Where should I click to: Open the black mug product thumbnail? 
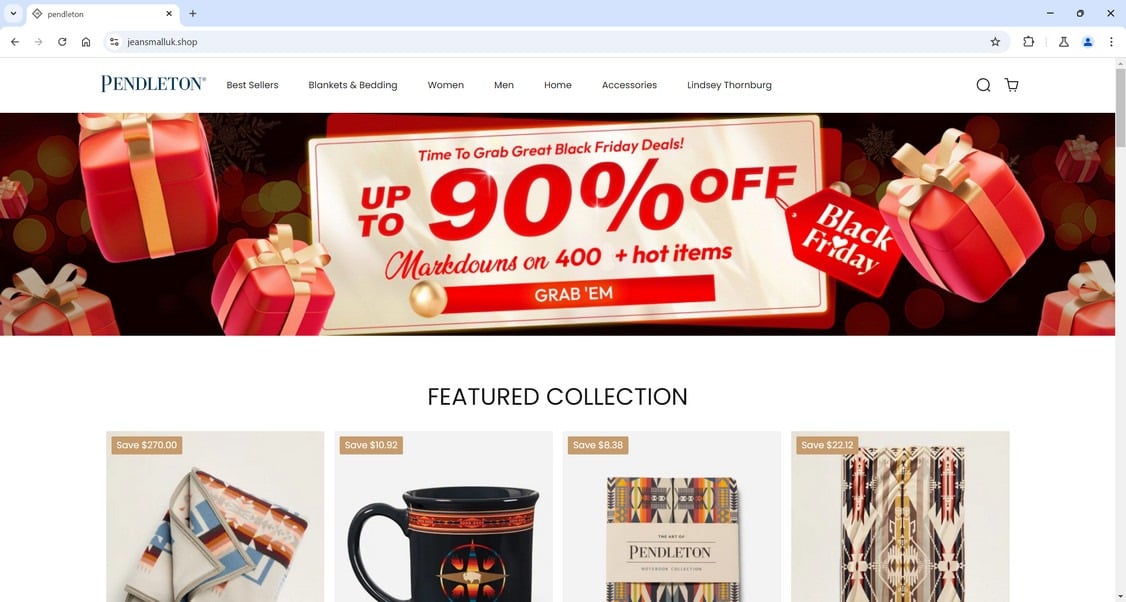click(x=443, y=517)
